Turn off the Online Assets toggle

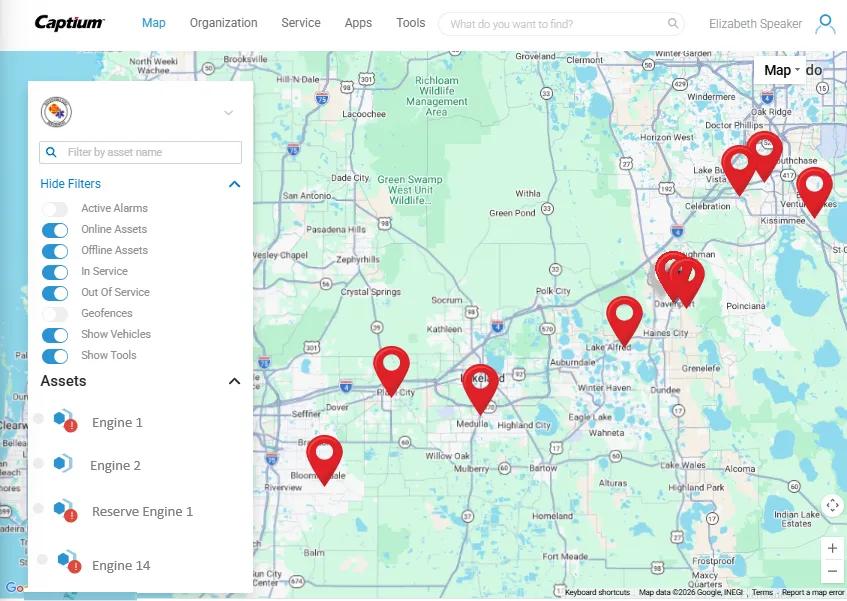[55, 230]
